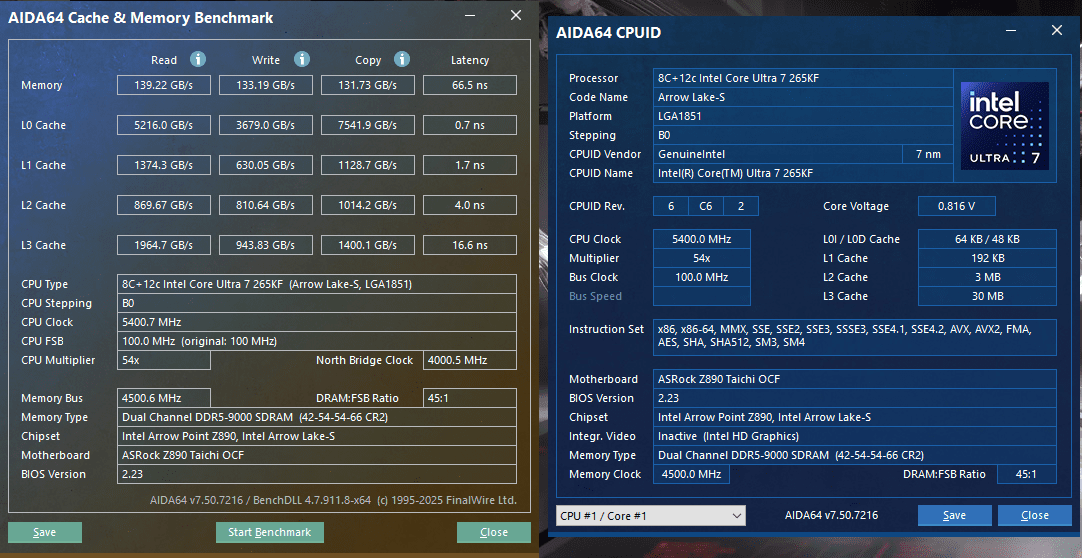Click the Platform value LGA1851

coord(803,117)
